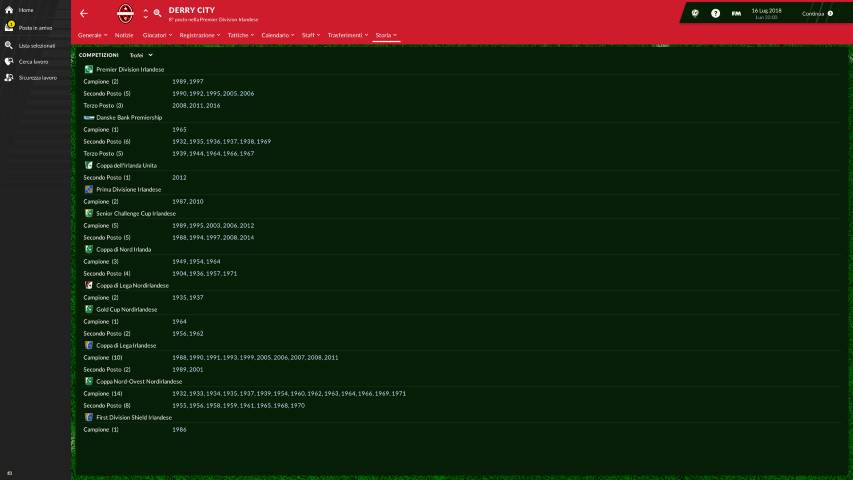The width and height of the screenshot is (853, 480).
Task: Expand the Trofei dropdown
Action: pyautogui.click(x=141, y=55)
